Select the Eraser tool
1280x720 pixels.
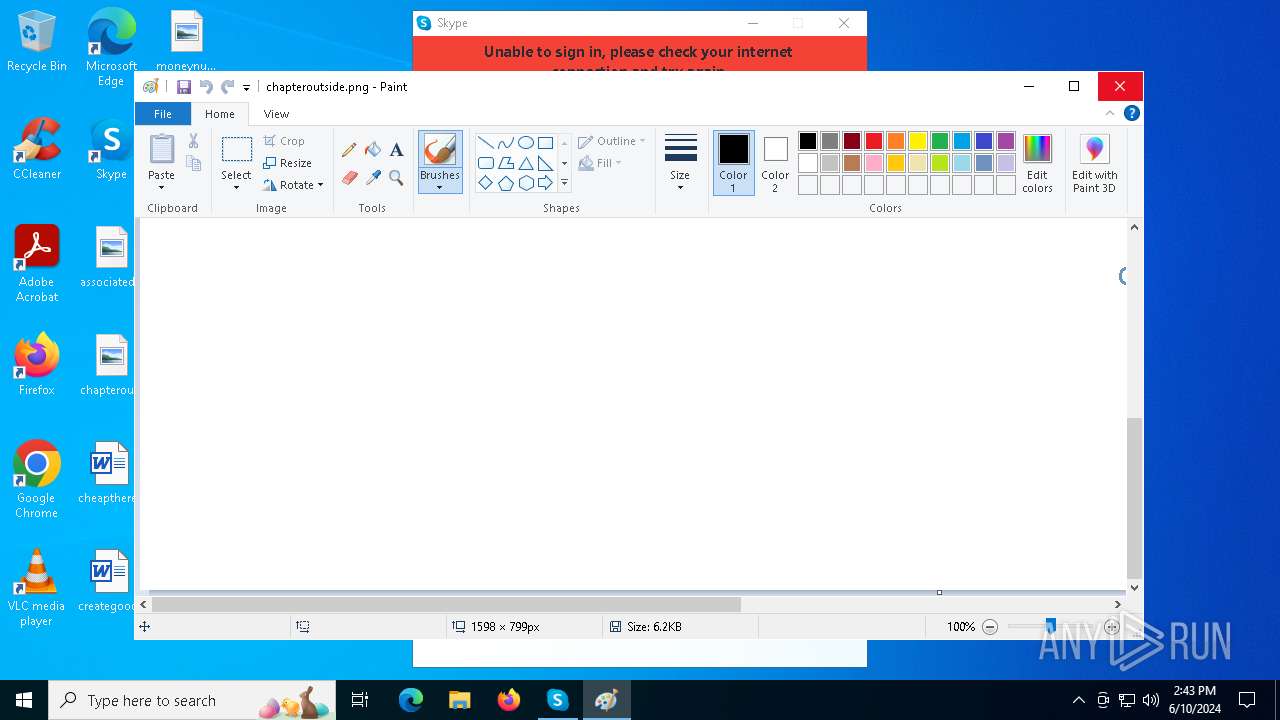(x=349, y=178)
